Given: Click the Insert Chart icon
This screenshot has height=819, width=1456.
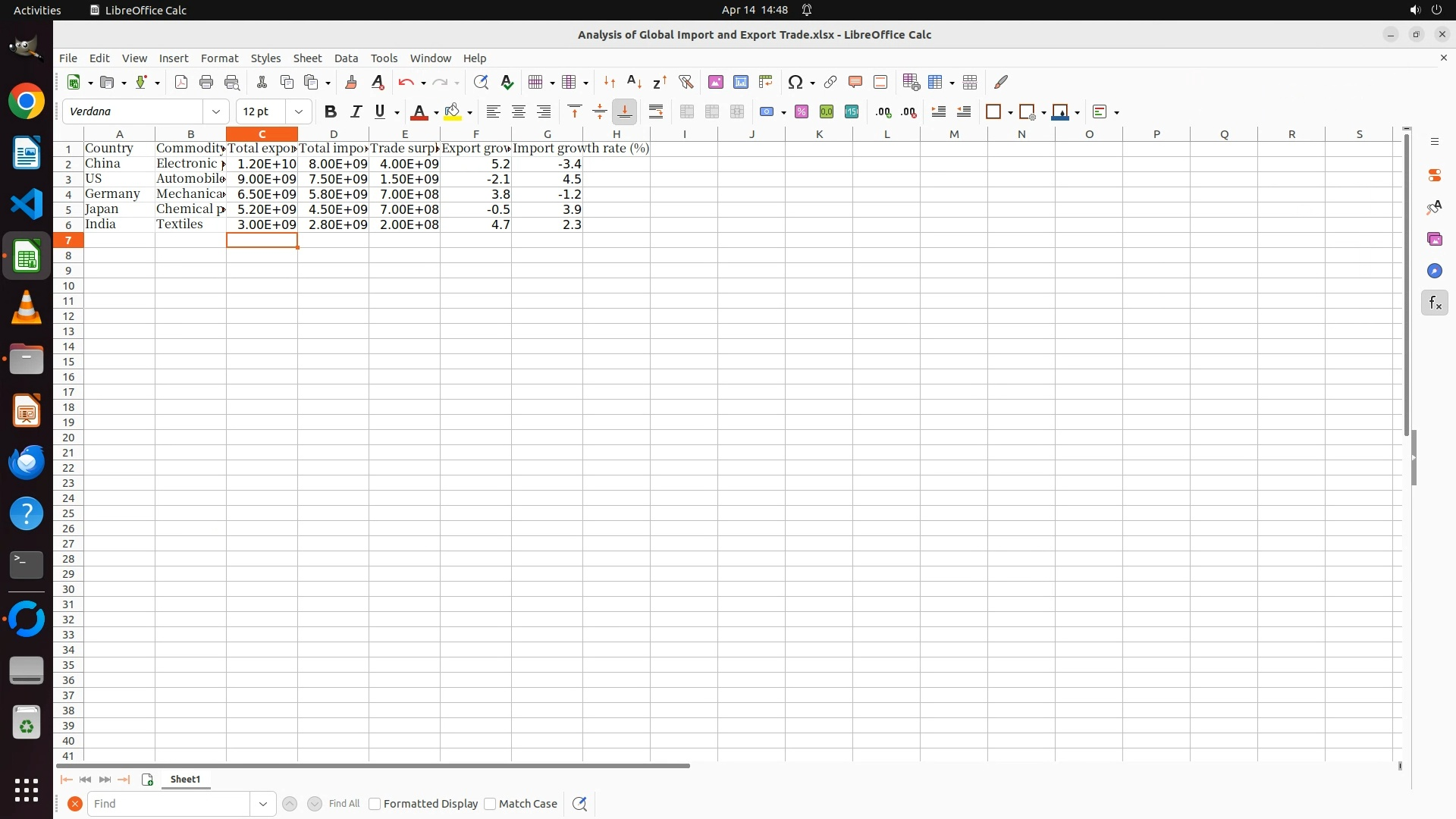Looking at the screenshot, I should click(x=740, y=82).
